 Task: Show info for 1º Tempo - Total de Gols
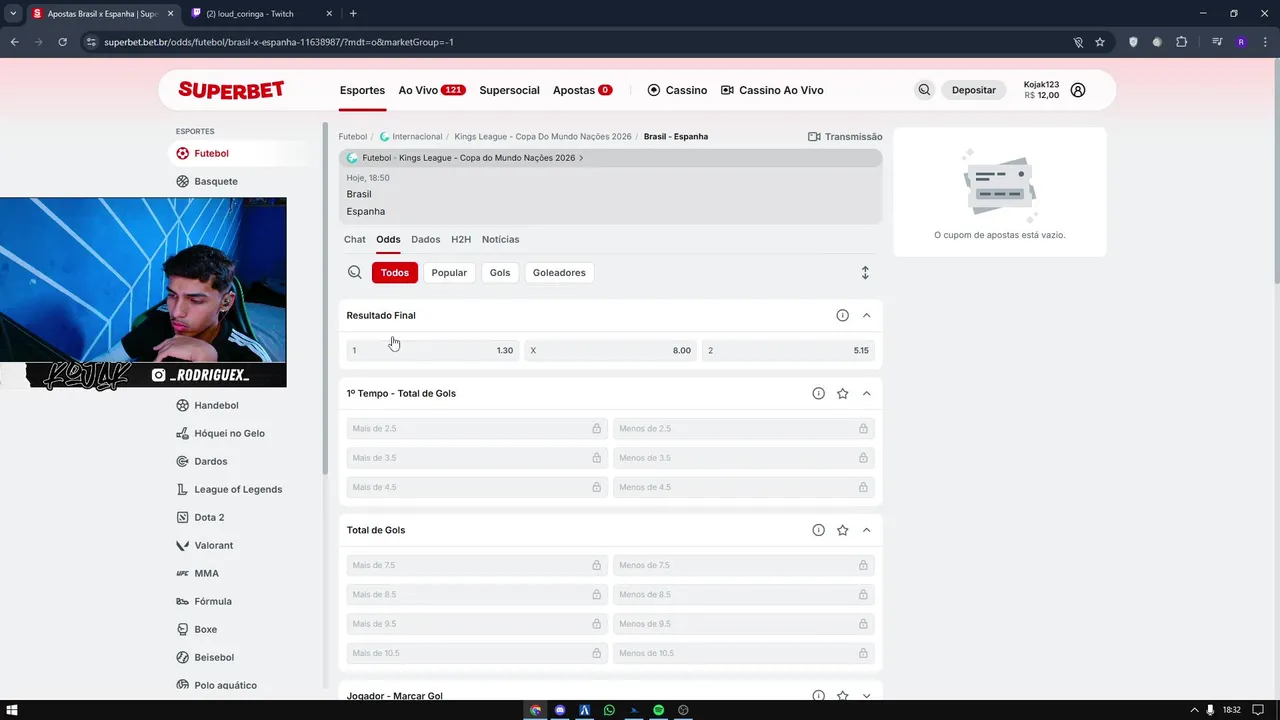click(x=818, y=393)
